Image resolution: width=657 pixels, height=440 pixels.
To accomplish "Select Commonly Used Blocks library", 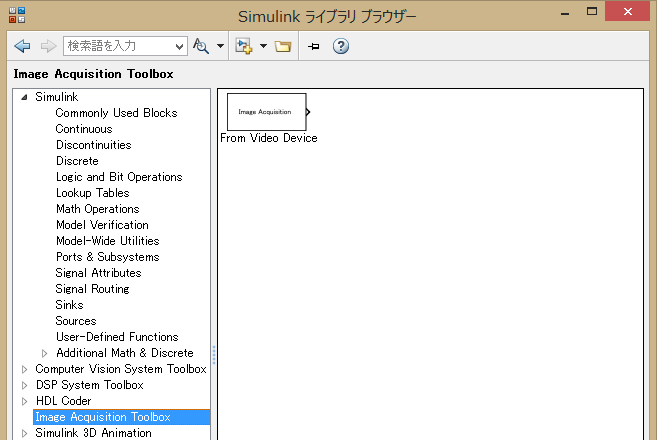I will (116, 113).
